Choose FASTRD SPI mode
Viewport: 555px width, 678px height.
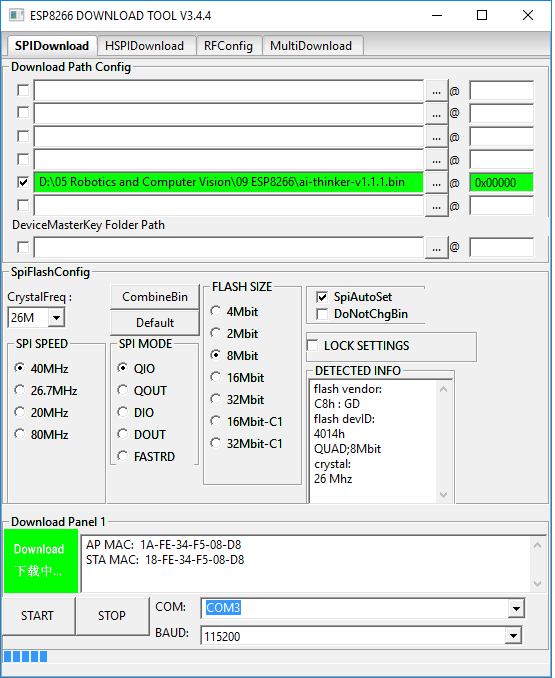click(x=146, y=457)
